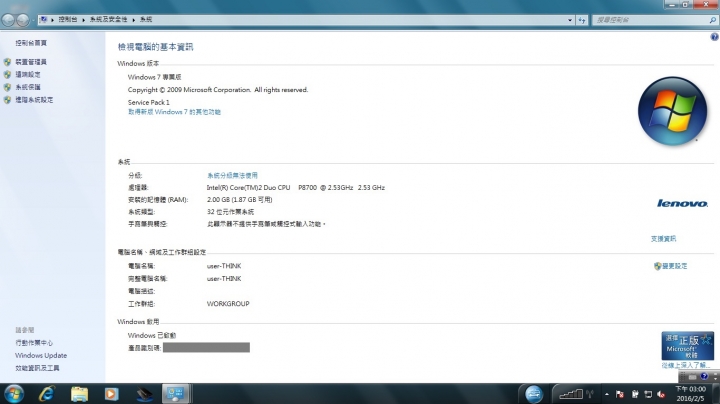Click the Show desktop strip at taskbar end
Image resolution: width=720 pixels, height=404 pixels.
715,394
